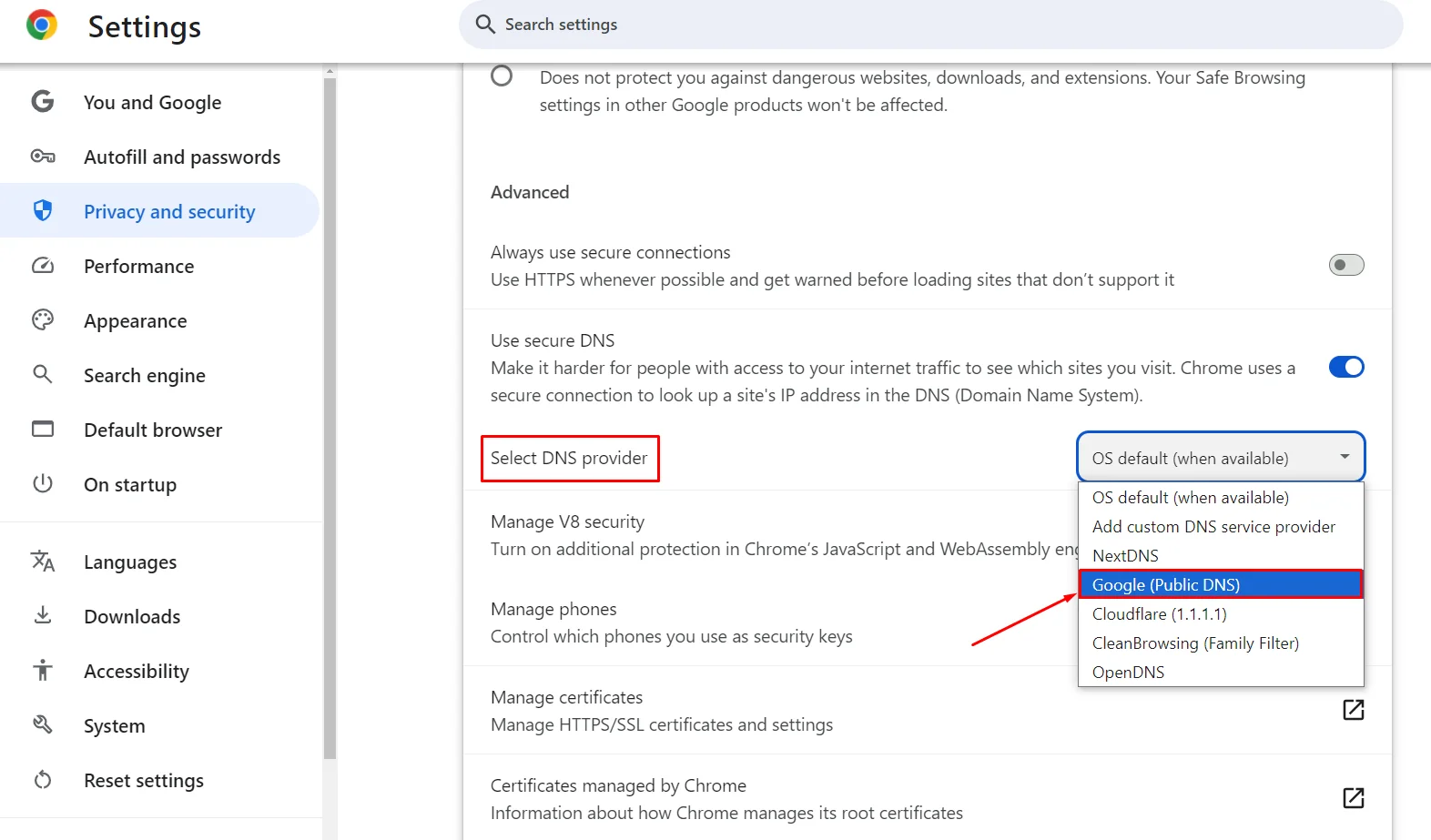
Task: Click the shield icon for Privacy
Action: coord(43,211)
